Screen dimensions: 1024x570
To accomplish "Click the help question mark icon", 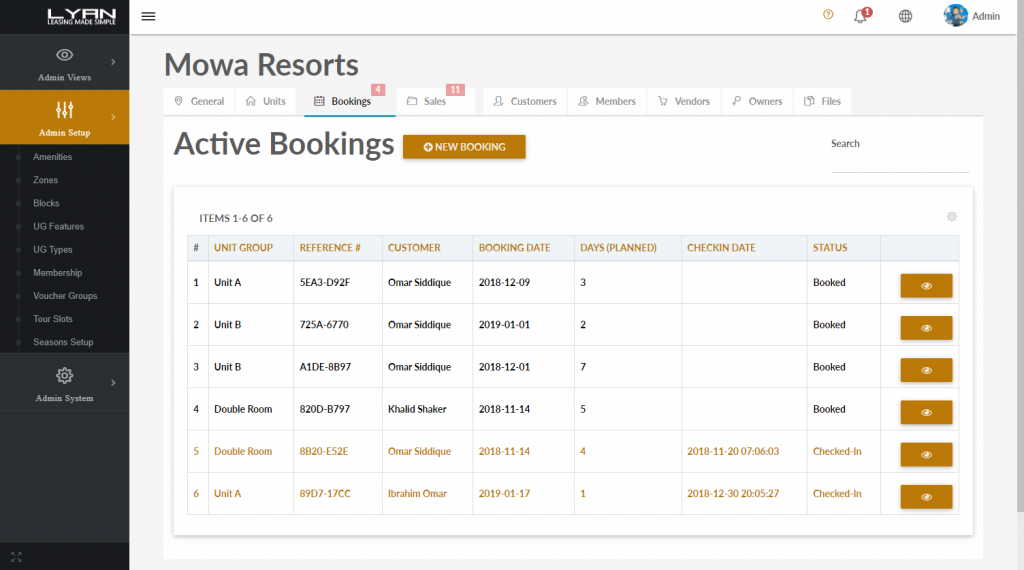I will (828, 15).
